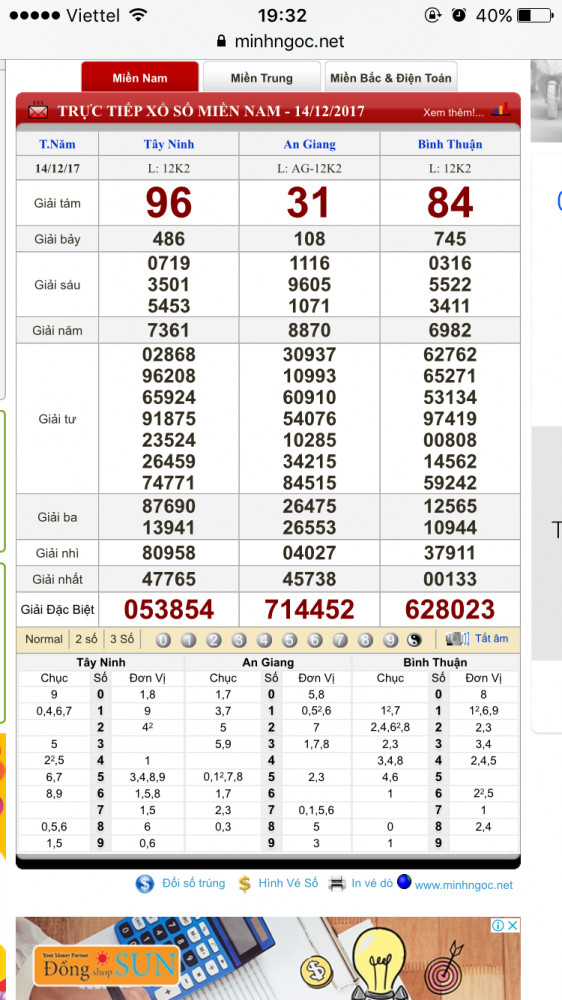The image size is (562, 1000).
Task: Select An Giang Giải tám number 31
Action: 309,203
